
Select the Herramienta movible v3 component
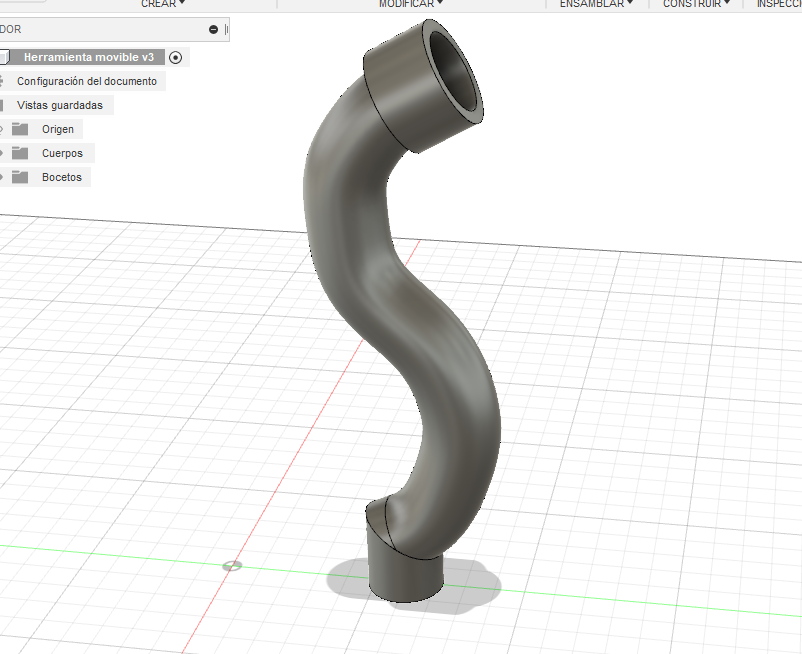pos(88,57)
